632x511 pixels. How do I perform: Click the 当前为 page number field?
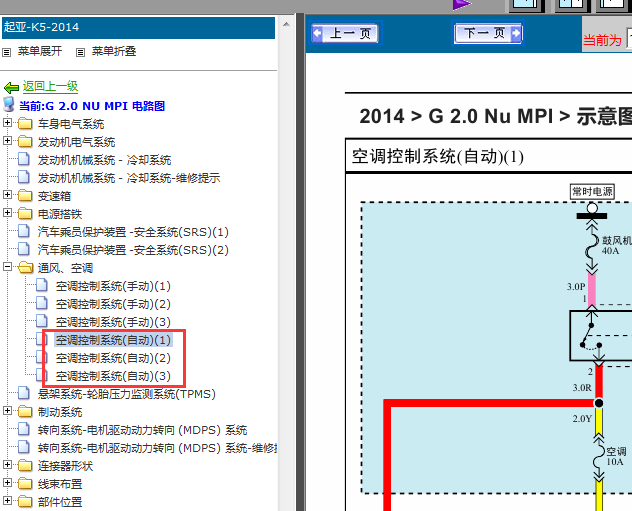click(x=629, y=39)
